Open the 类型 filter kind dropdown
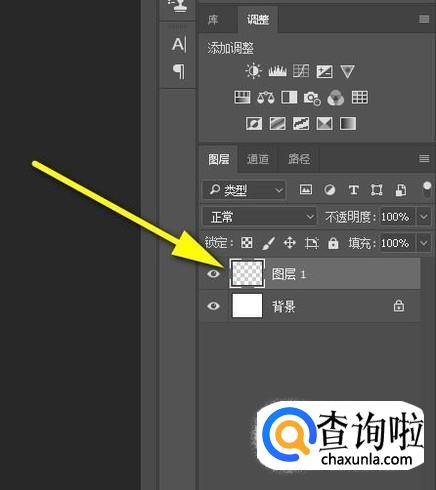 [244, 190]
